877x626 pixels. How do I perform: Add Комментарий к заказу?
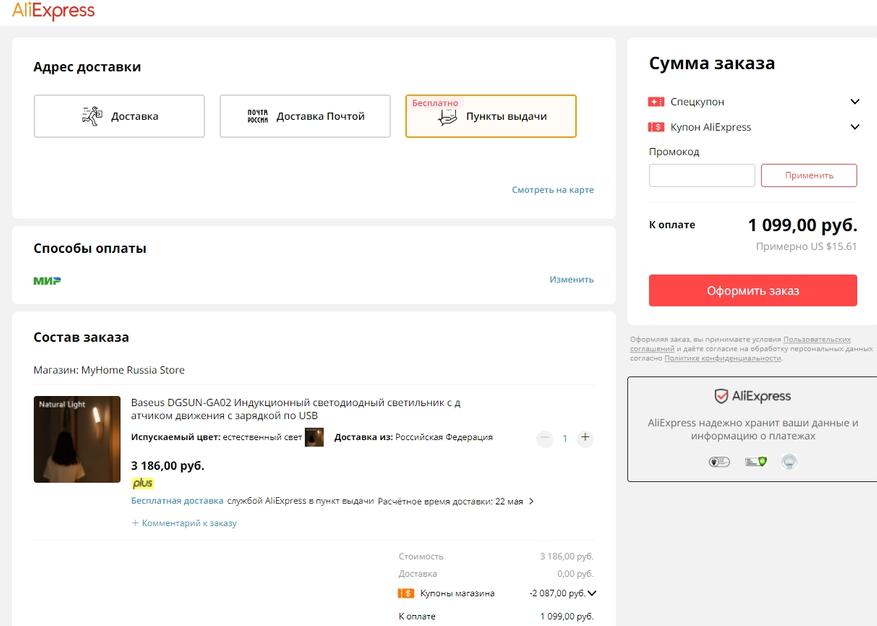185,523
